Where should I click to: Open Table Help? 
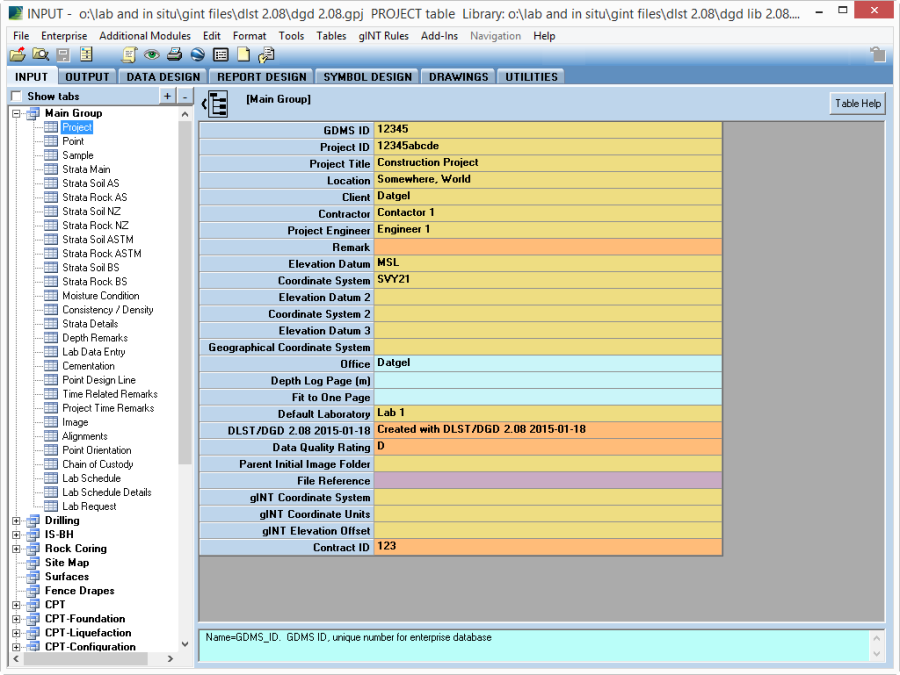click(x=857, y=104)
